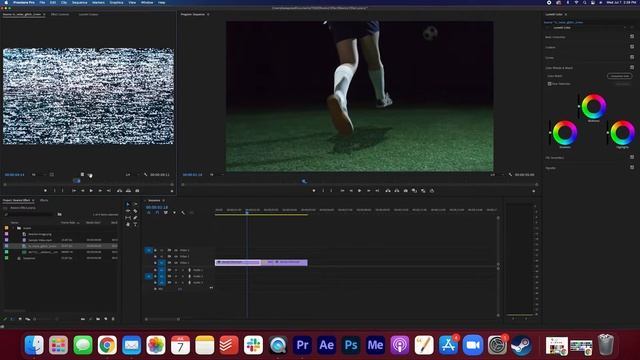640x360 pixels.
Task: Open Photoshop from the Dock
Action: 351,345
